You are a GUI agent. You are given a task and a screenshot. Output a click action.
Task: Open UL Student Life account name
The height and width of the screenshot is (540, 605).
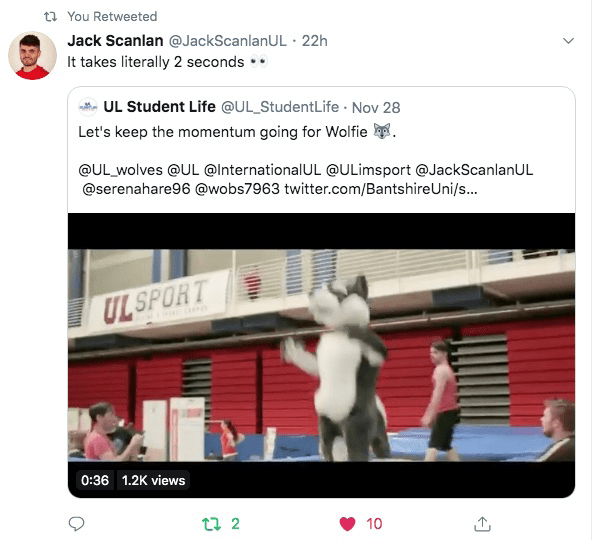coord(159,107)
